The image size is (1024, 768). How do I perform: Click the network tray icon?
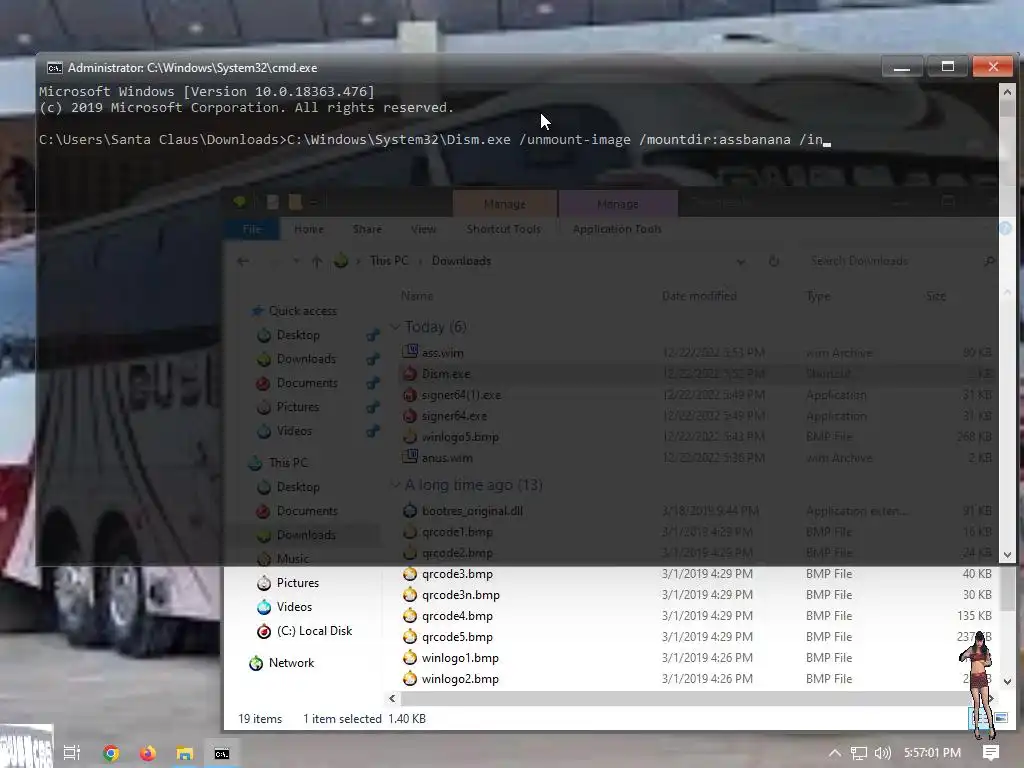859,753
